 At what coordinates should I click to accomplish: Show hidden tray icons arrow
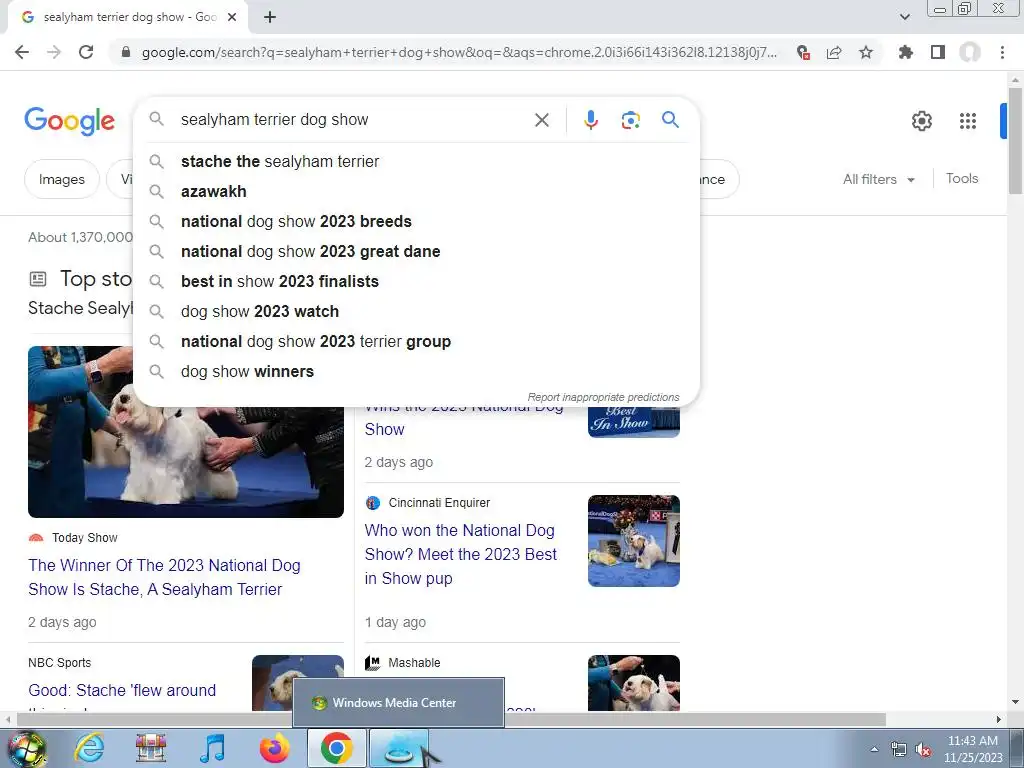pyautogui.click(x=874, y=749)
